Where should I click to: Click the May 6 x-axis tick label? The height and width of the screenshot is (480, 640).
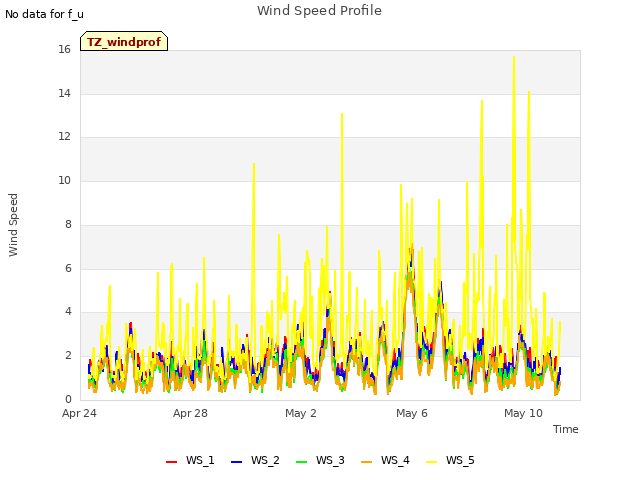coord(412,413)
